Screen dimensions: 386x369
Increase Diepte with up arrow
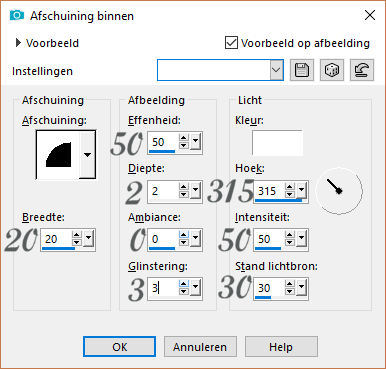click(183, 187)
